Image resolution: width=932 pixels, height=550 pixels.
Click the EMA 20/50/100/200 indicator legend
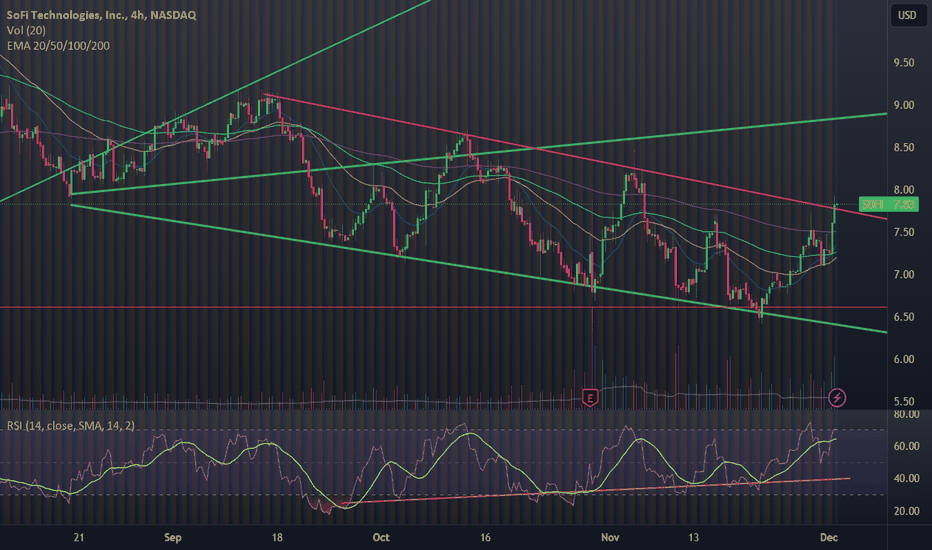click(x=58, y=46)
